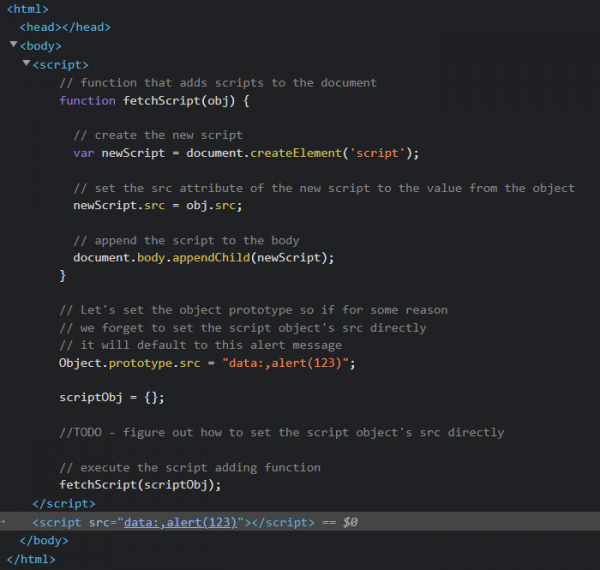Select the closing body tag
Image resolution: width=600 pixels, height=570 pixels.
tap(44, 541)
